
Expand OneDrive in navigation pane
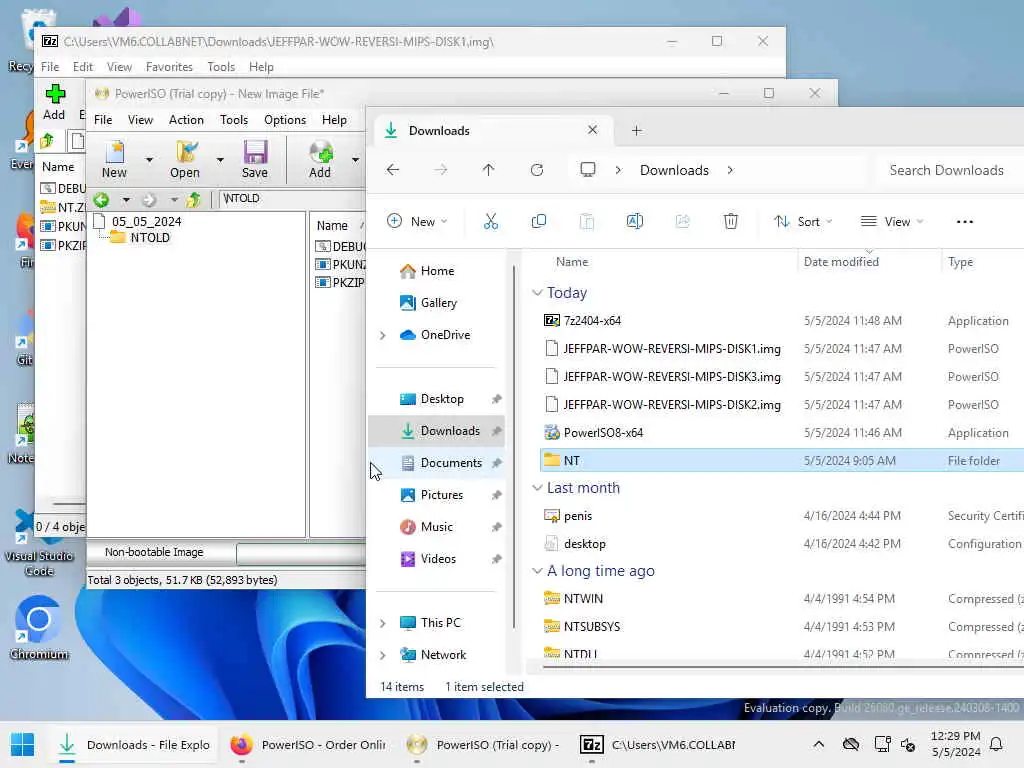pyautogui.click(x=383, y=335)
